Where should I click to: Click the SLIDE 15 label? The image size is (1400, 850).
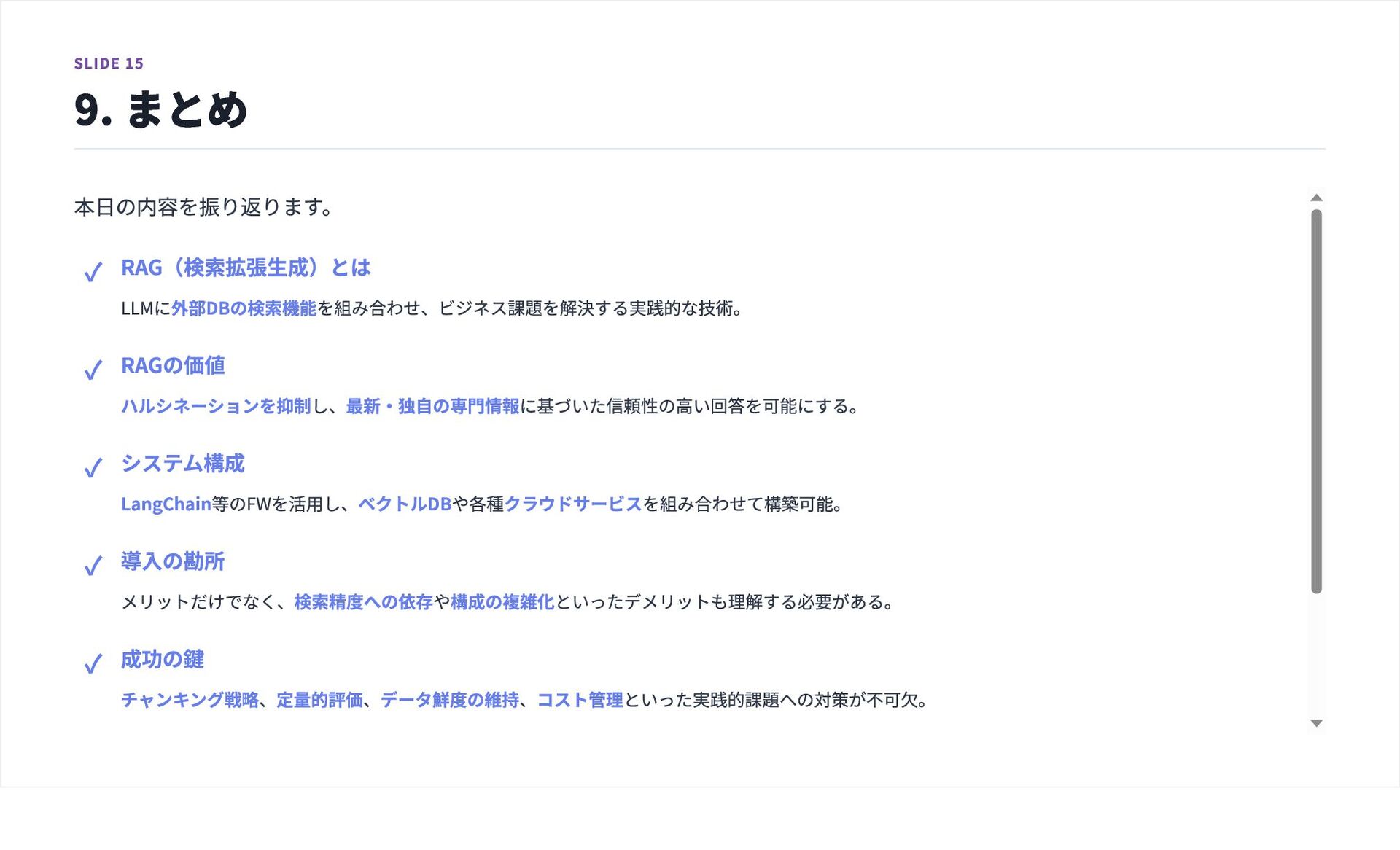(x=109, y=63)
